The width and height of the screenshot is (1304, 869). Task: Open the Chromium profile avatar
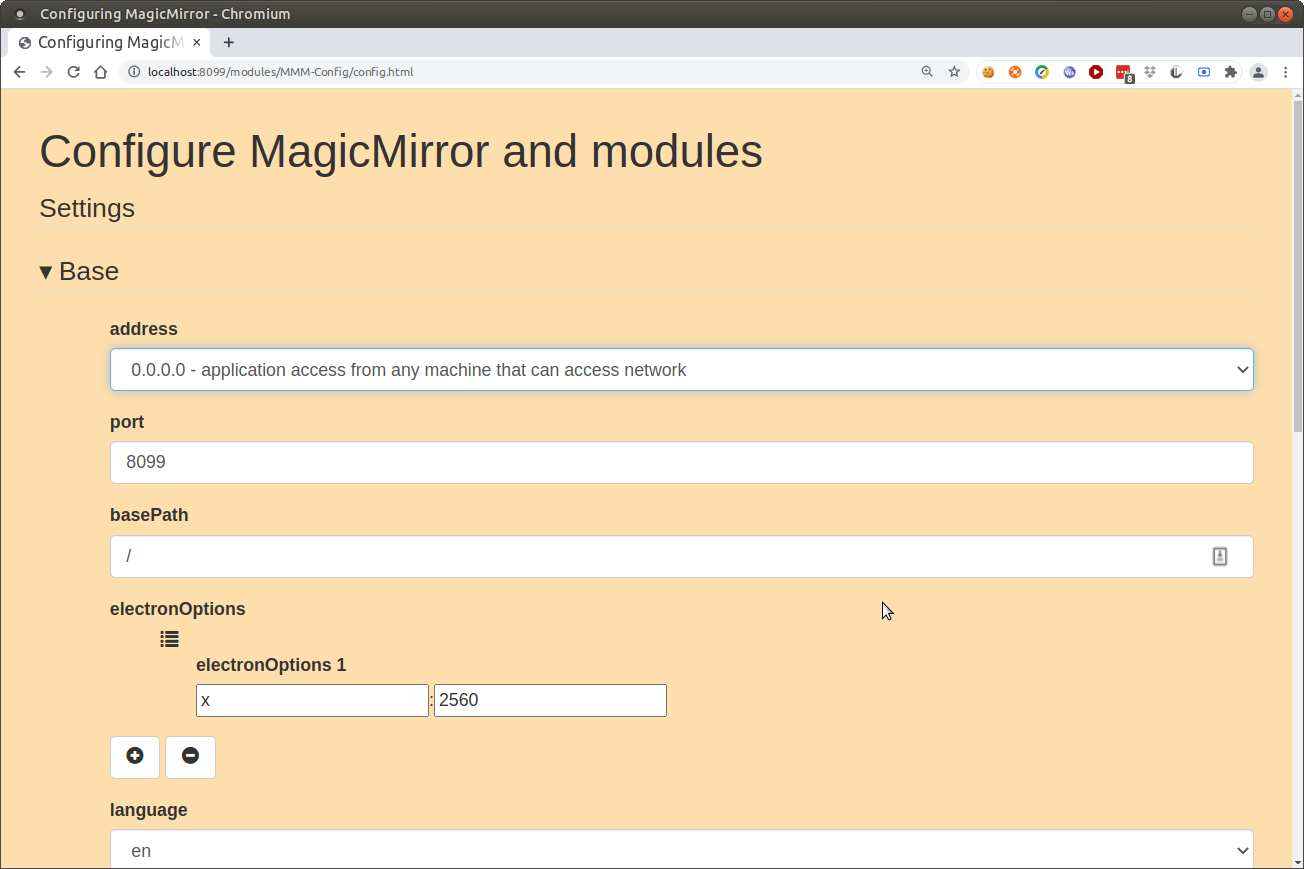pyautogui.click(x=1258, y=72)
